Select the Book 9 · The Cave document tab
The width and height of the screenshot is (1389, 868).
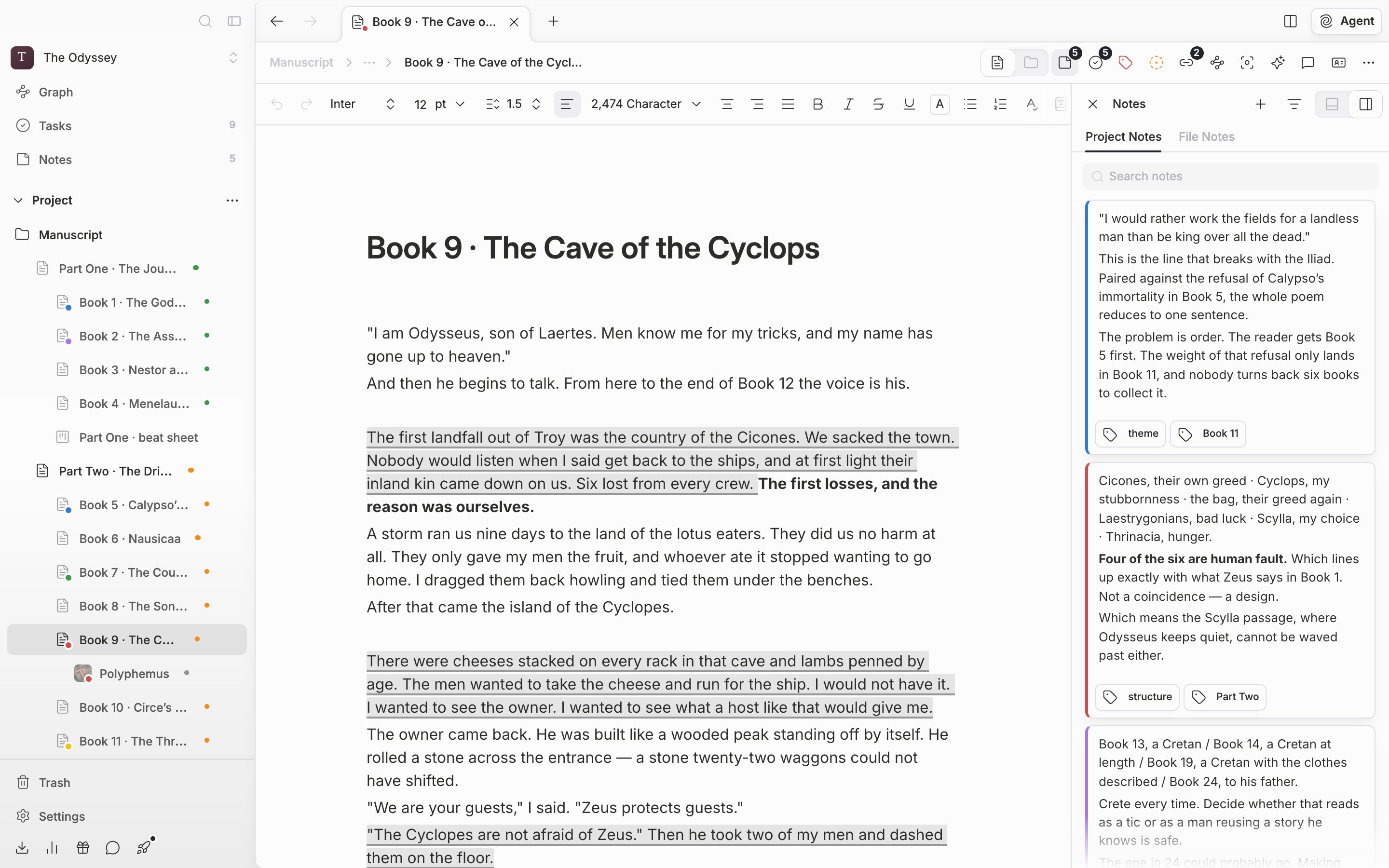(x=436, y=22)
